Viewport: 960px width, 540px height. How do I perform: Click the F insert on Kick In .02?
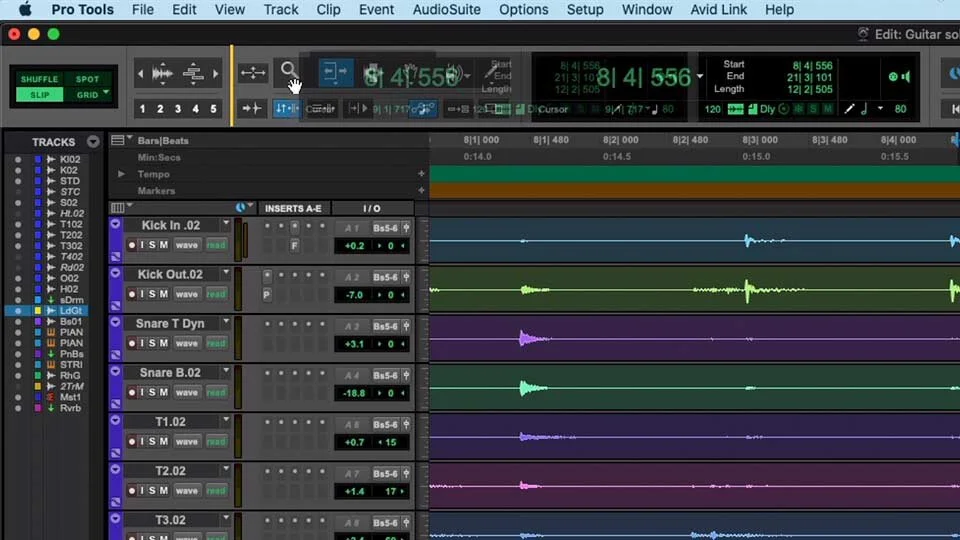pyautogui.click(x=294, y=246)
